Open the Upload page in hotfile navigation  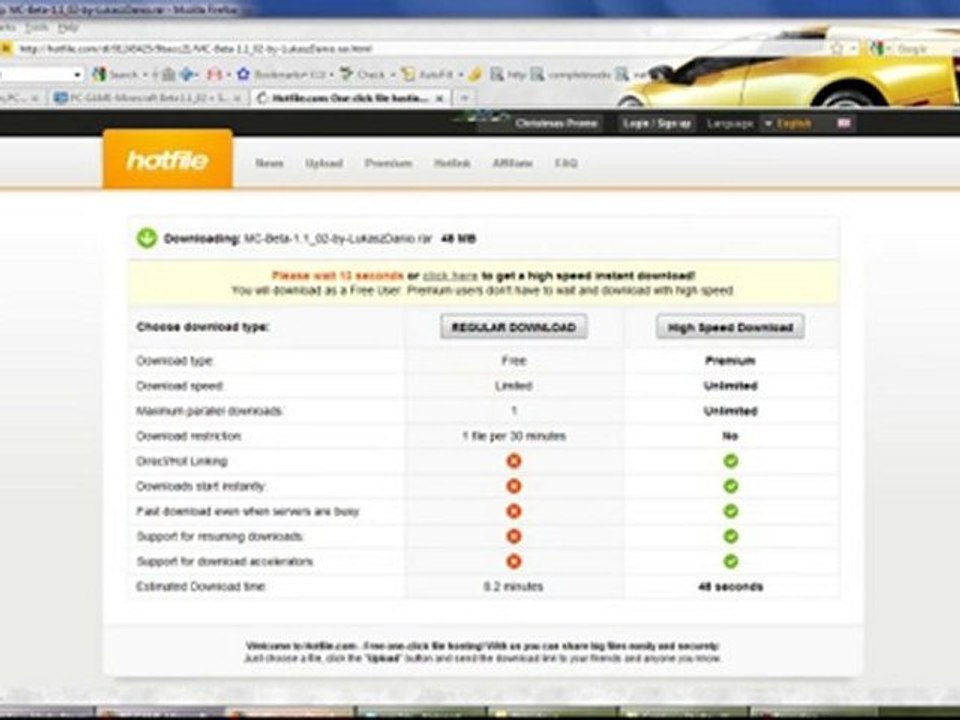point(324,163)
